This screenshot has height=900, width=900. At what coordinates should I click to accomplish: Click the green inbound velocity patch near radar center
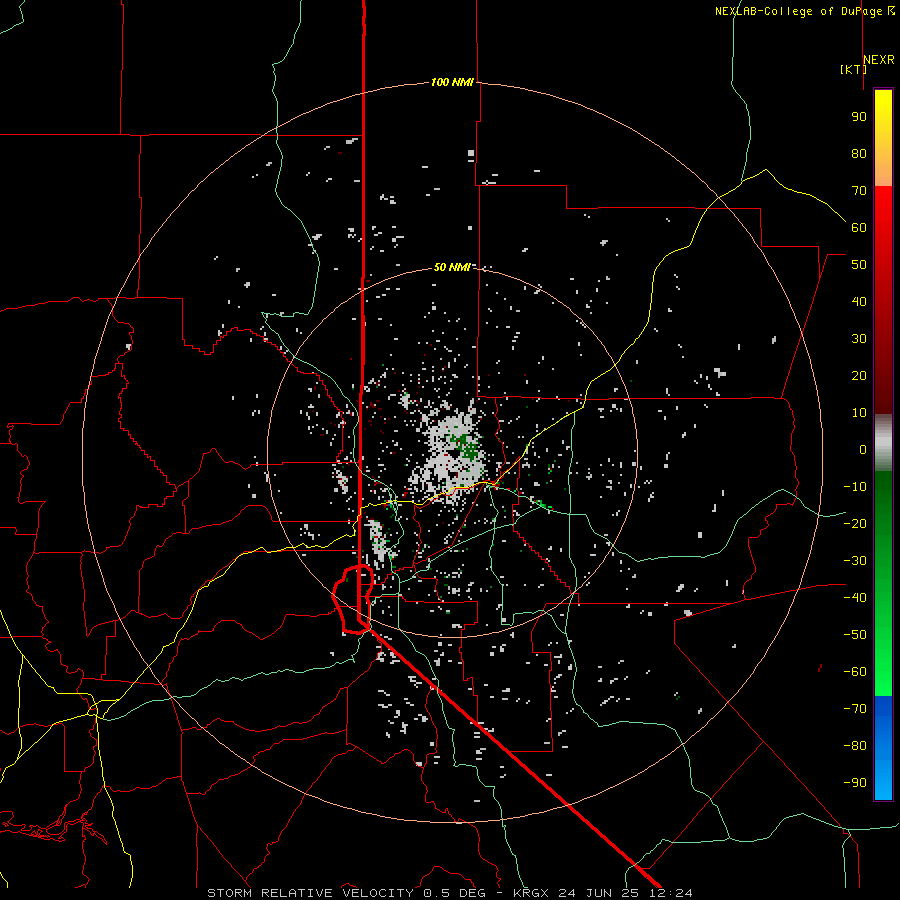[x=466, y=446]
